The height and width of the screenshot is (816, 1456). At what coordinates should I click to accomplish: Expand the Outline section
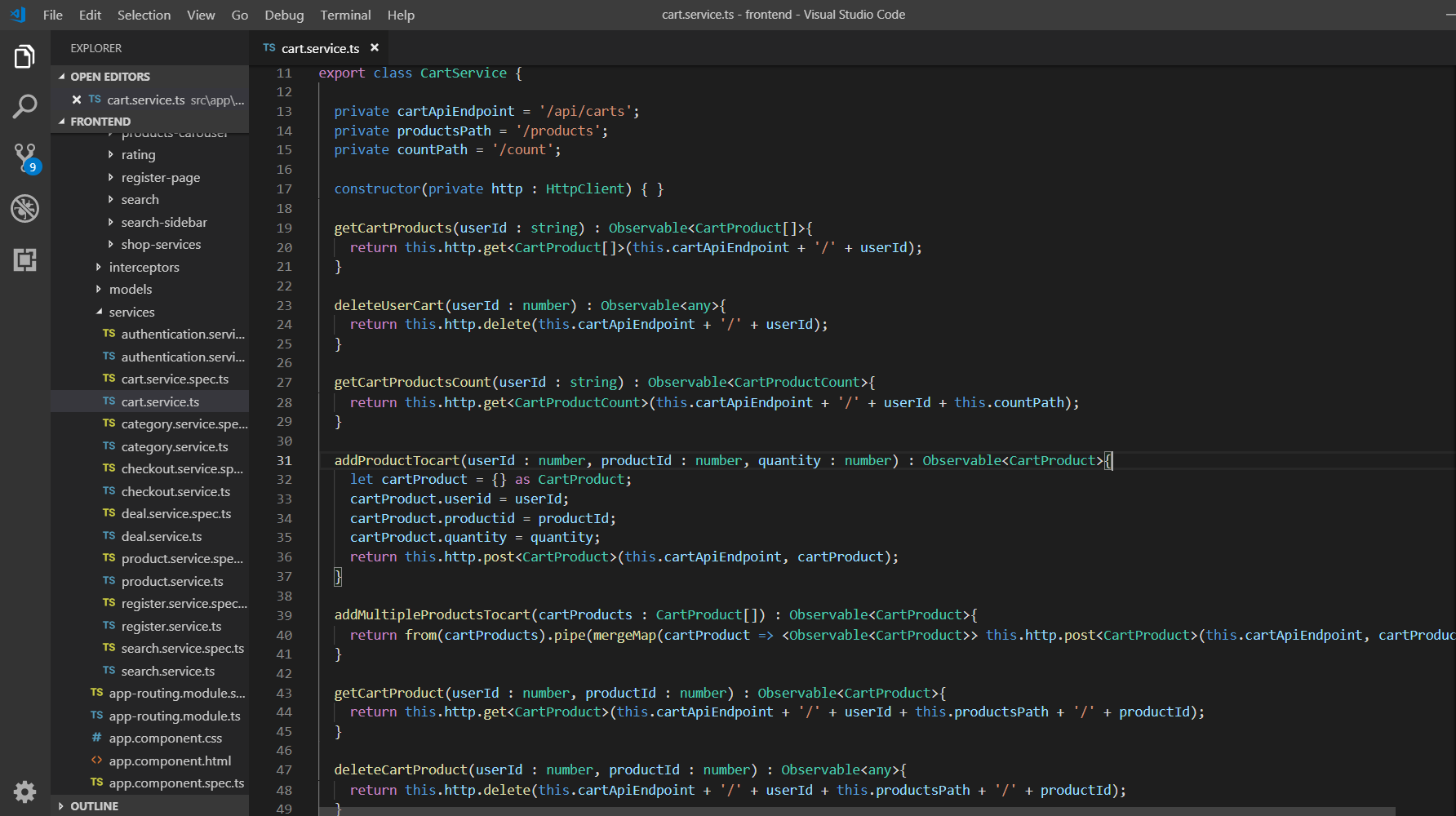tap(62, 806)
